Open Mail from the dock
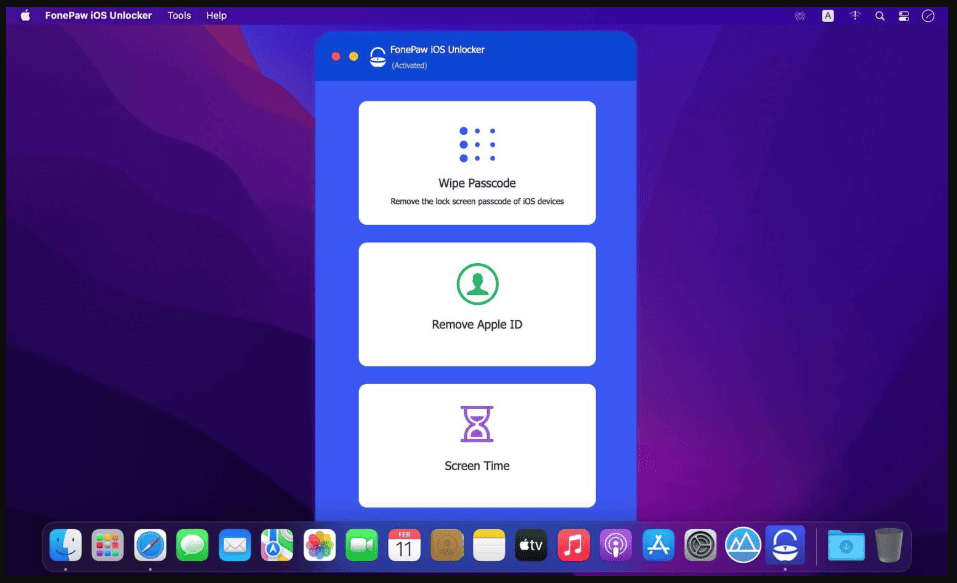Screen dimensions: 957x583 point(235,545)
